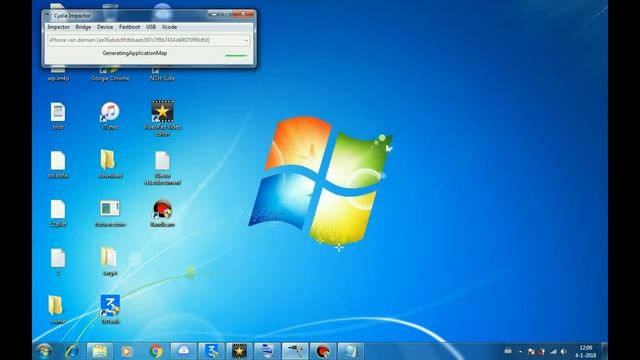Open the Windows Start menu
The image size is (640, 360).
pos(44,351)
